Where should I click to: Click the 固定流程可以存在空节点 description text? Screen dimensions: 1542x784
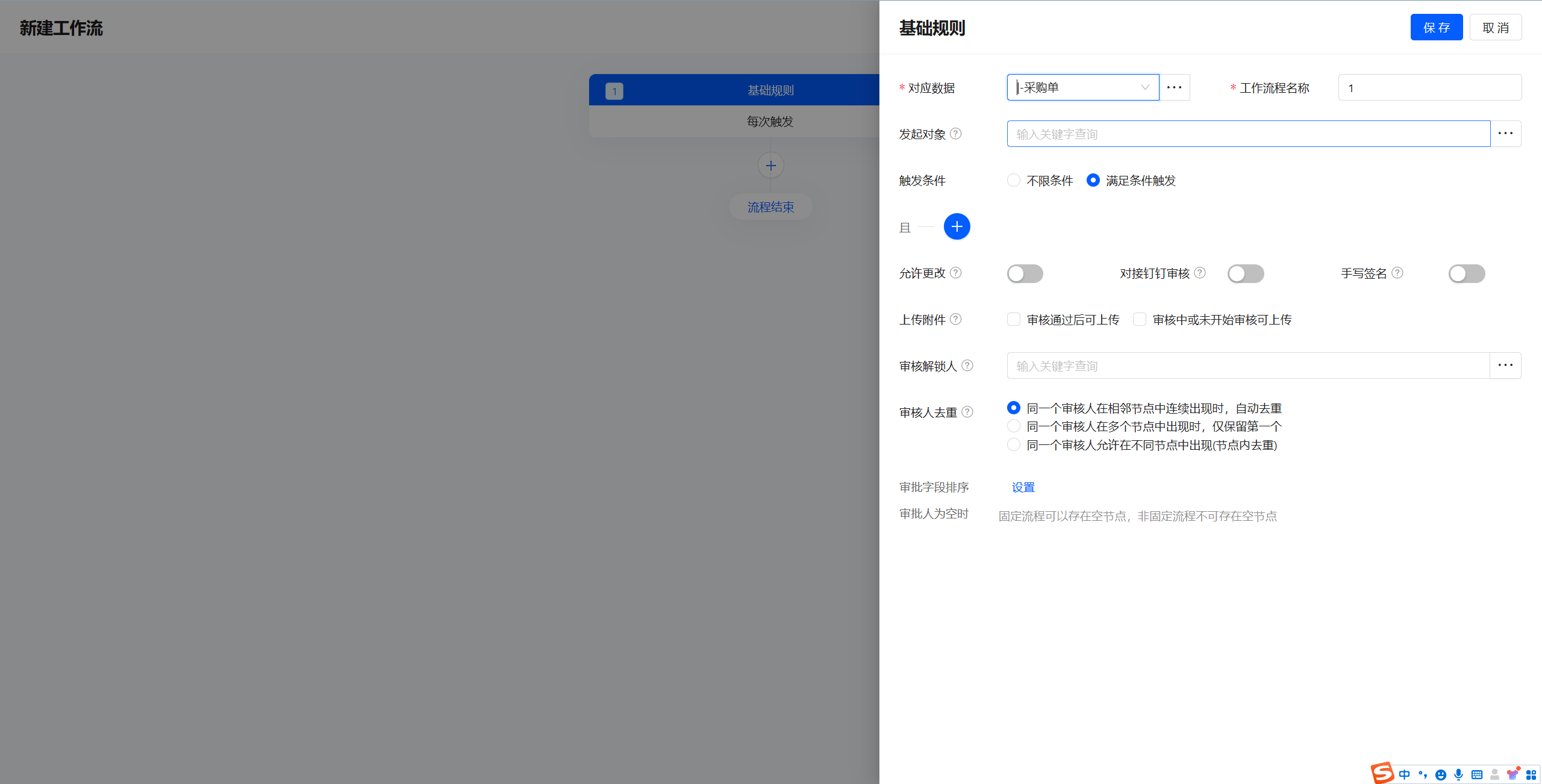tap(1138, 516)
